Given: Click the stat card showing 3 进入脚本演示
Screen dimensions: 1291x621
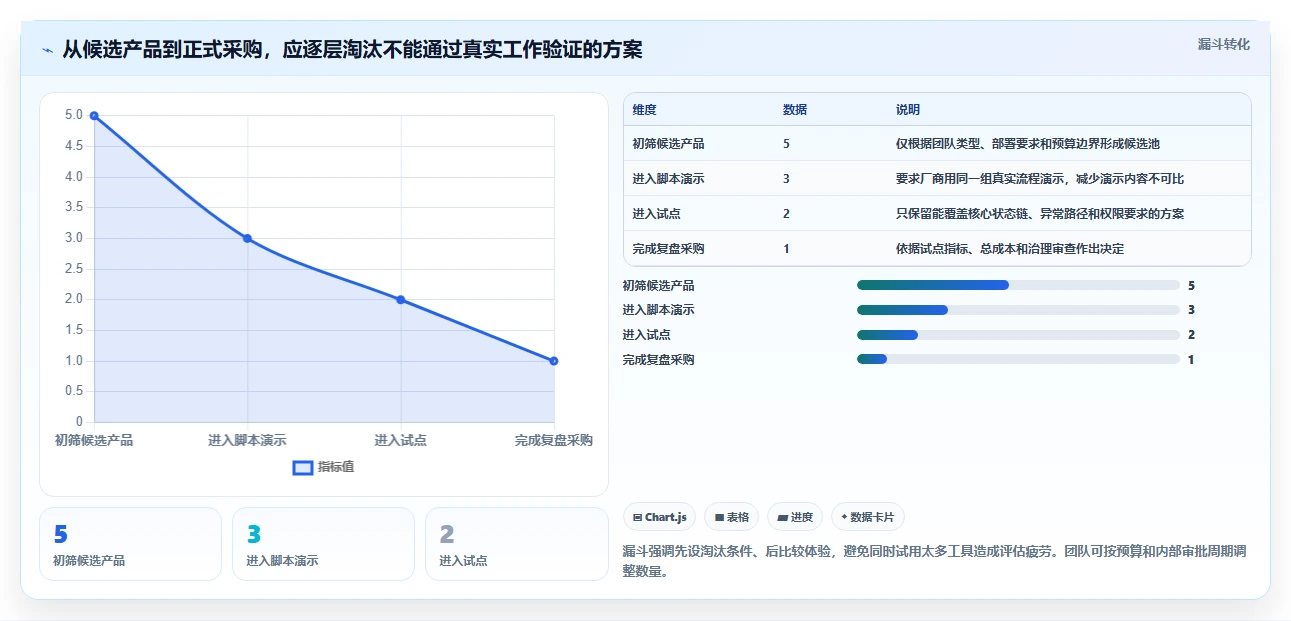Looking at the screenshot, I should [x=323, y=544].
